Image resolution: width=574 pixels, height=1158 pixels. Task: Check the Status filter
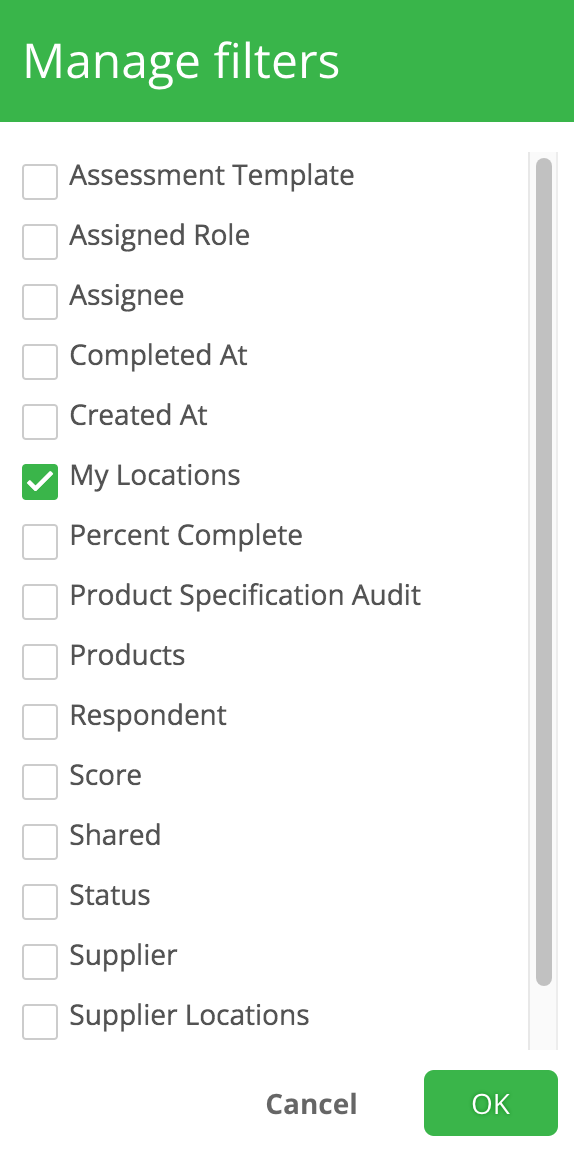click(x=40, y=901)
